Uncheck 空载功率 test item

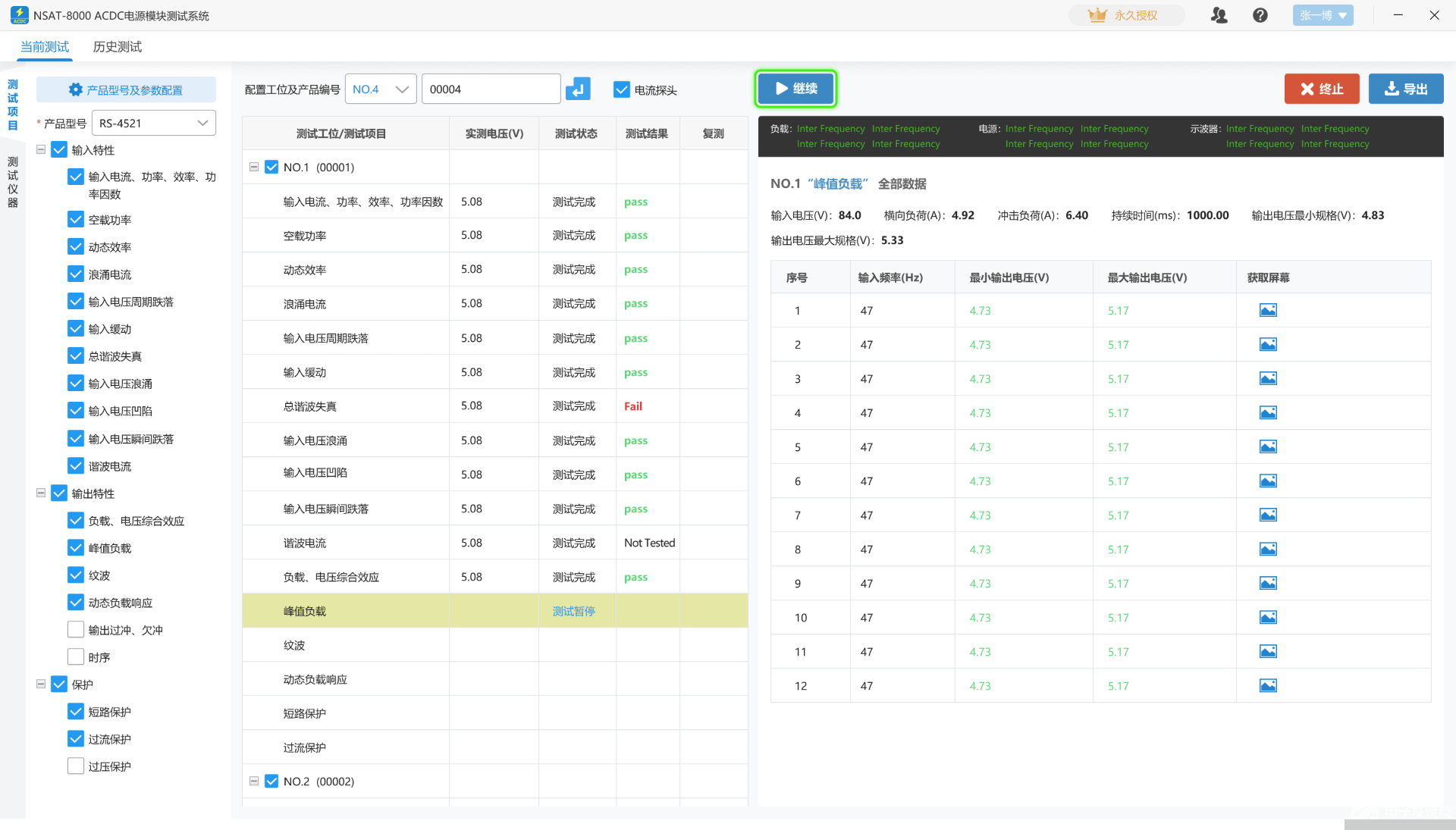coord(76,220)
